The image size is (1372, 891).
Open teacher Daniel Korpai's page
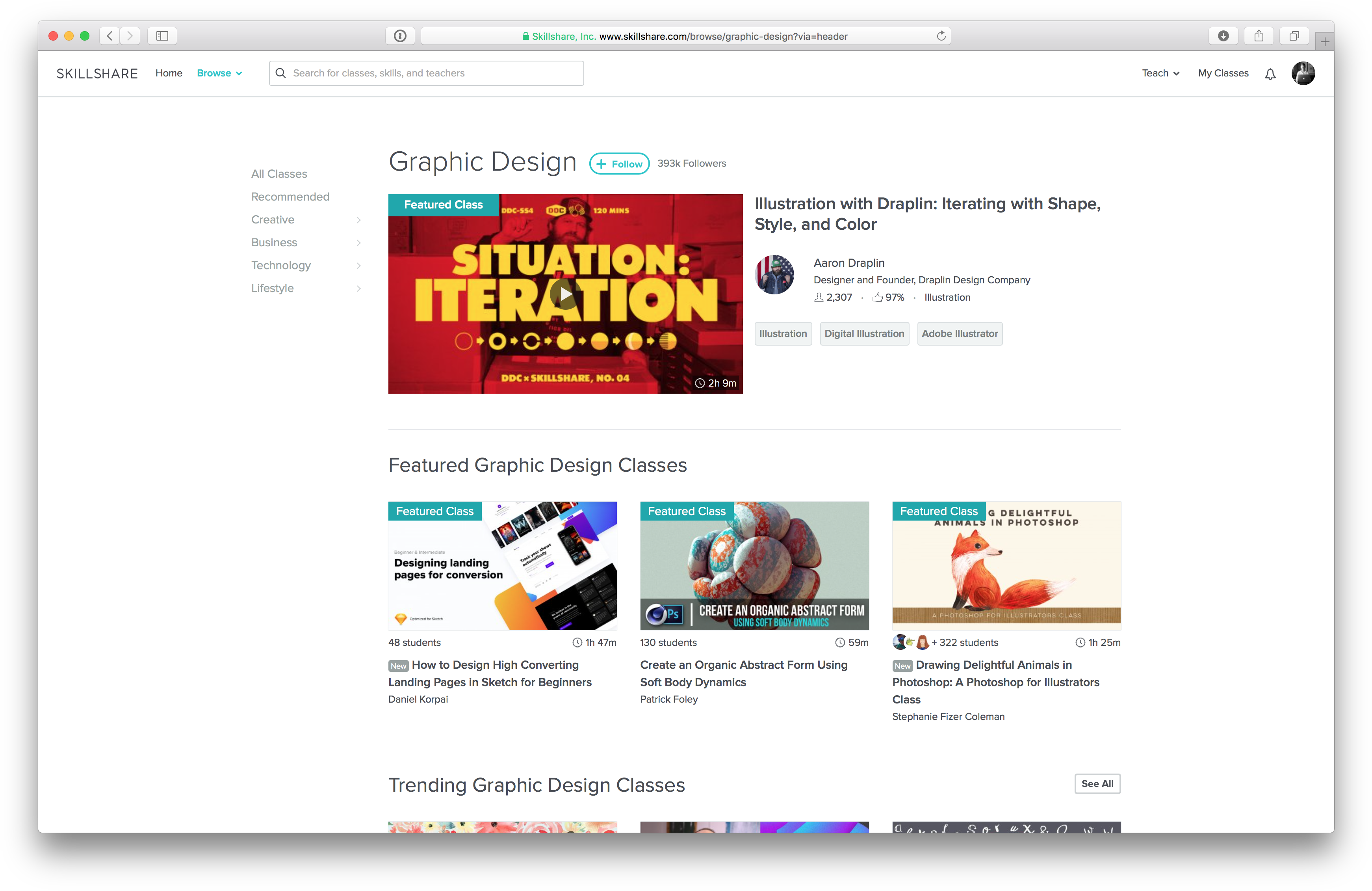418,699
